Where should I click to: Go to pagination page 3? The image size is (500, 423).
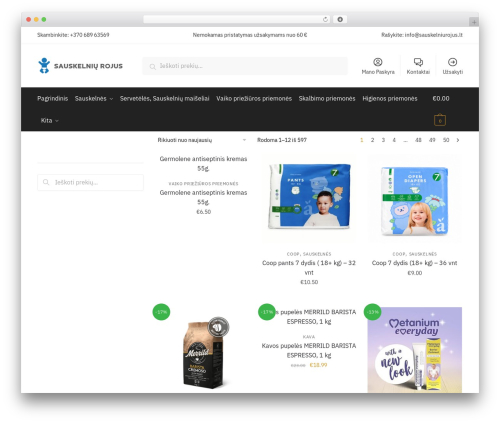tap(383, 140)
